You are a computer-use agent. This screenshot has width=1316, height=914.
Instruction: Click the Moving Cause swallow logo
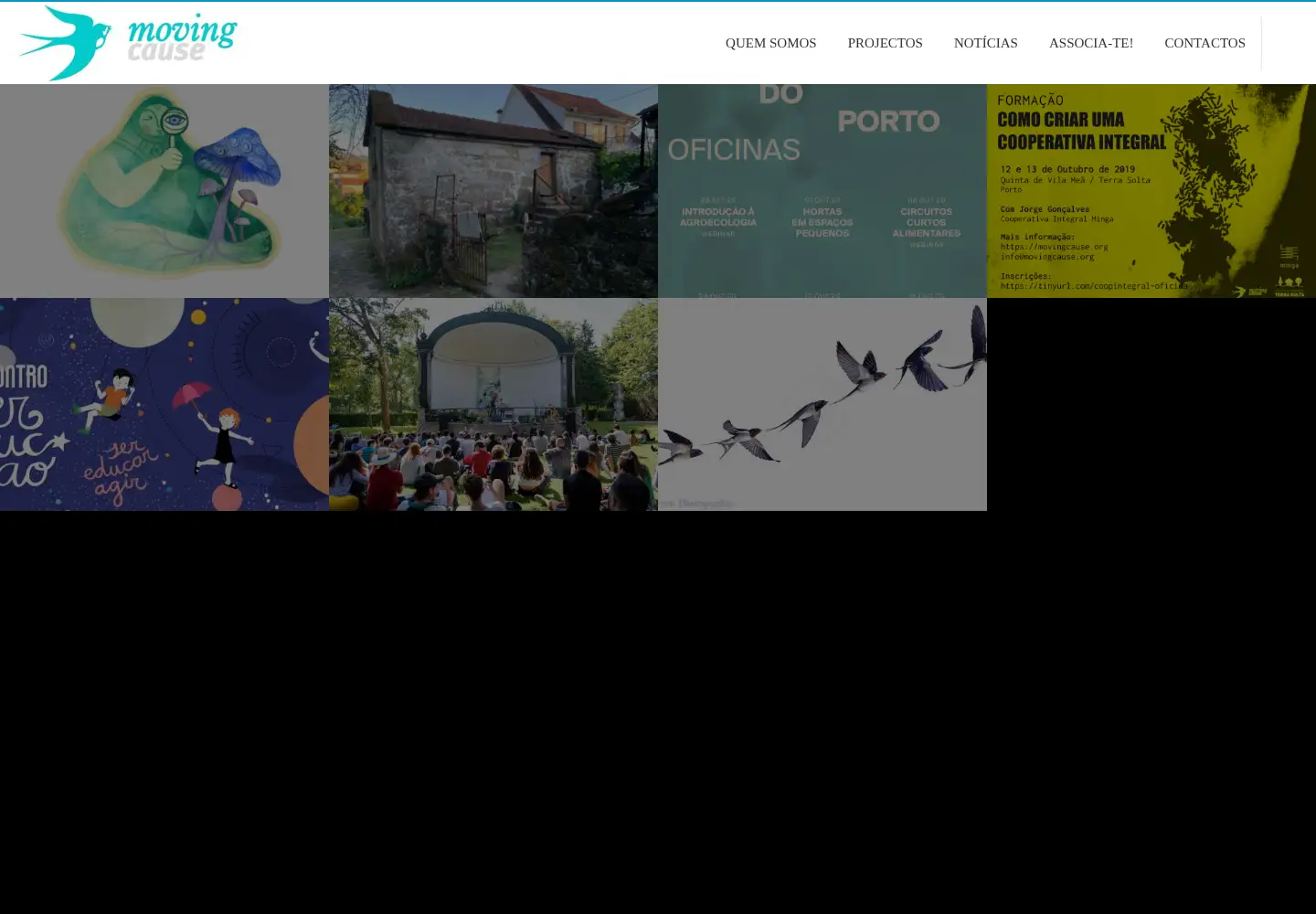tap(128, 43)
